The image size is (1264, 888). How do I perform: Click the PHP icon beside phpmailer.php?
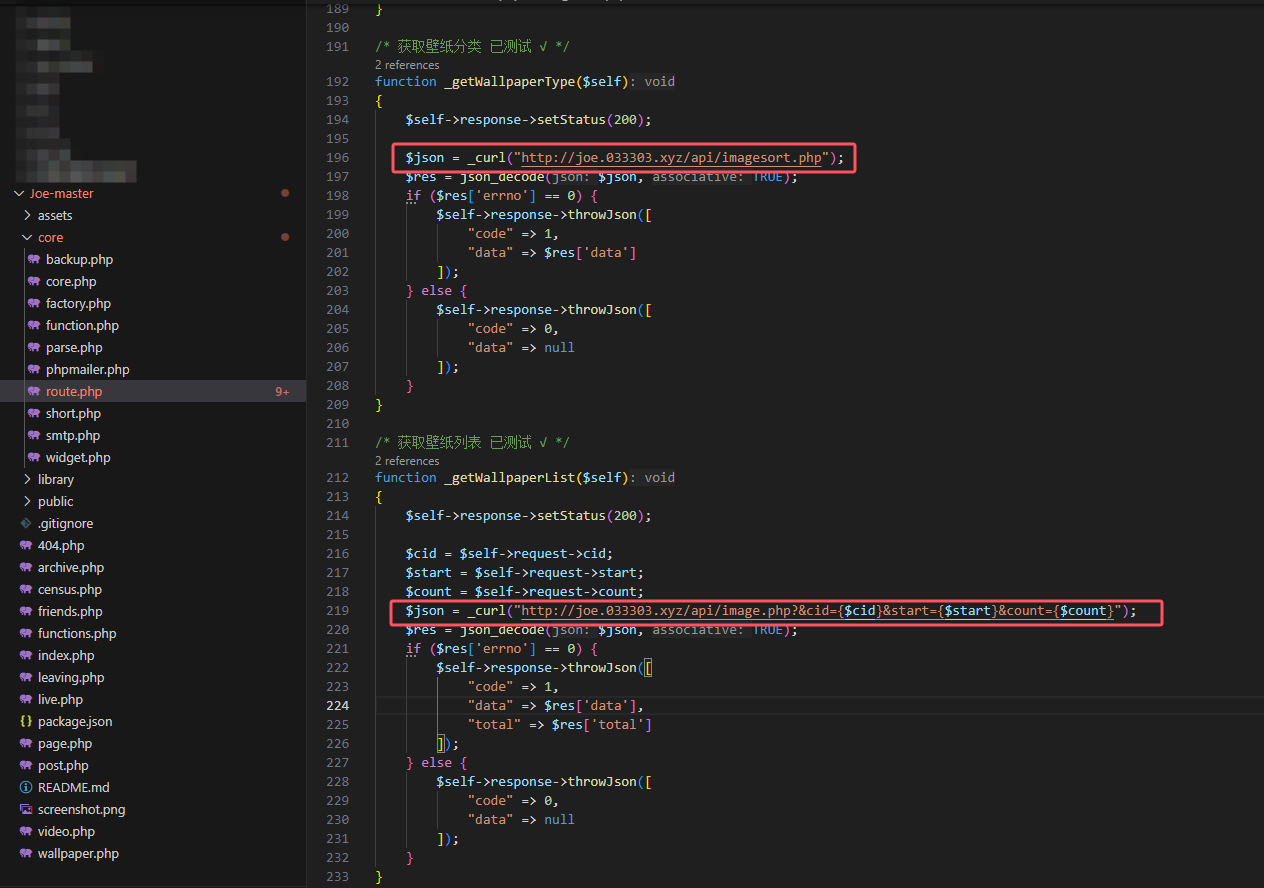(35, 369)
